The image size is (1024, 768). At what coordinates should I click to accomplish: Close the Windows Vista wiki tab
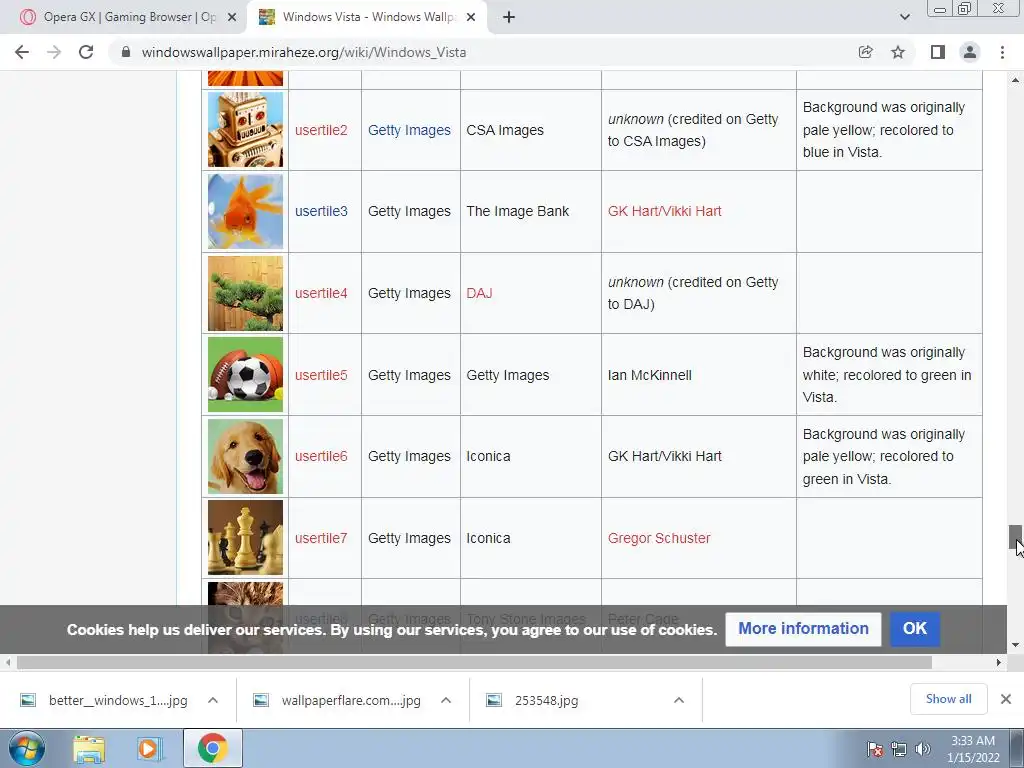pyautogui.click(x=471, y=18)
